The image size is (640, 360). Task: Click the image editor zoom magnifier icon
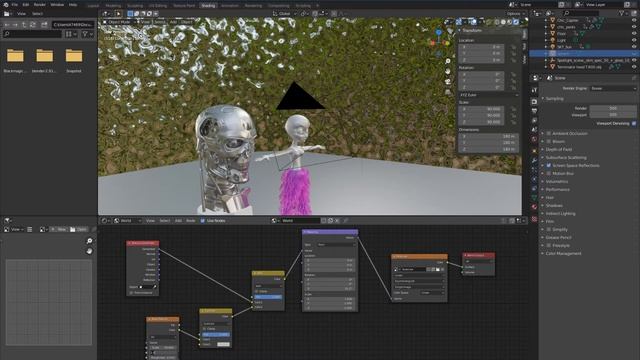point(89,241)
